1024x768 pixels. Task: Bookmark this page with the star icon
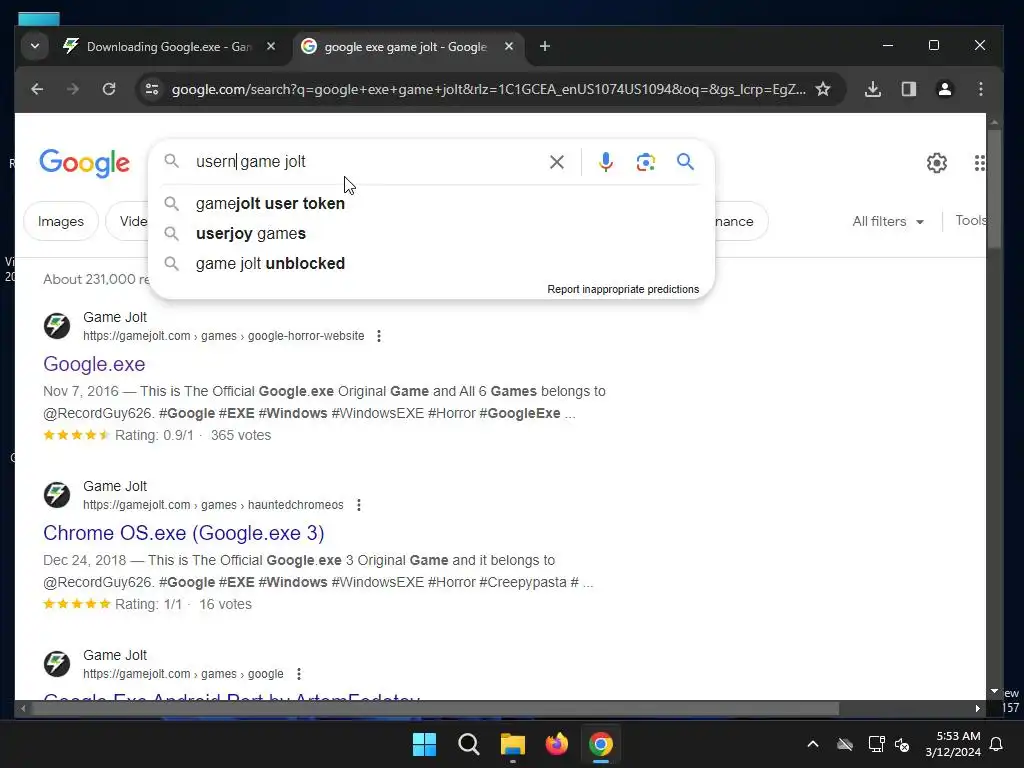pos(823,89)
